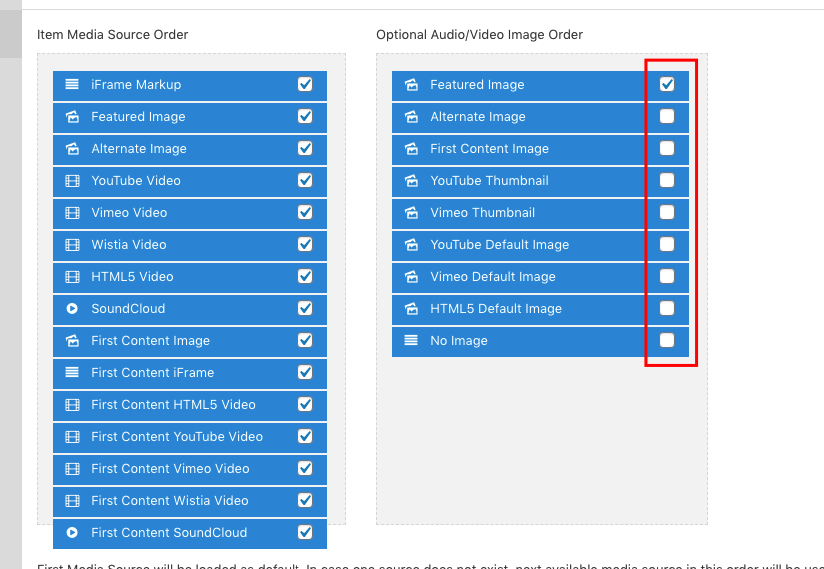The width and height of the screenshot is (824, 569).
Task: Click image icon beside Alternate Image in Item Media
Action: point(72,149)
